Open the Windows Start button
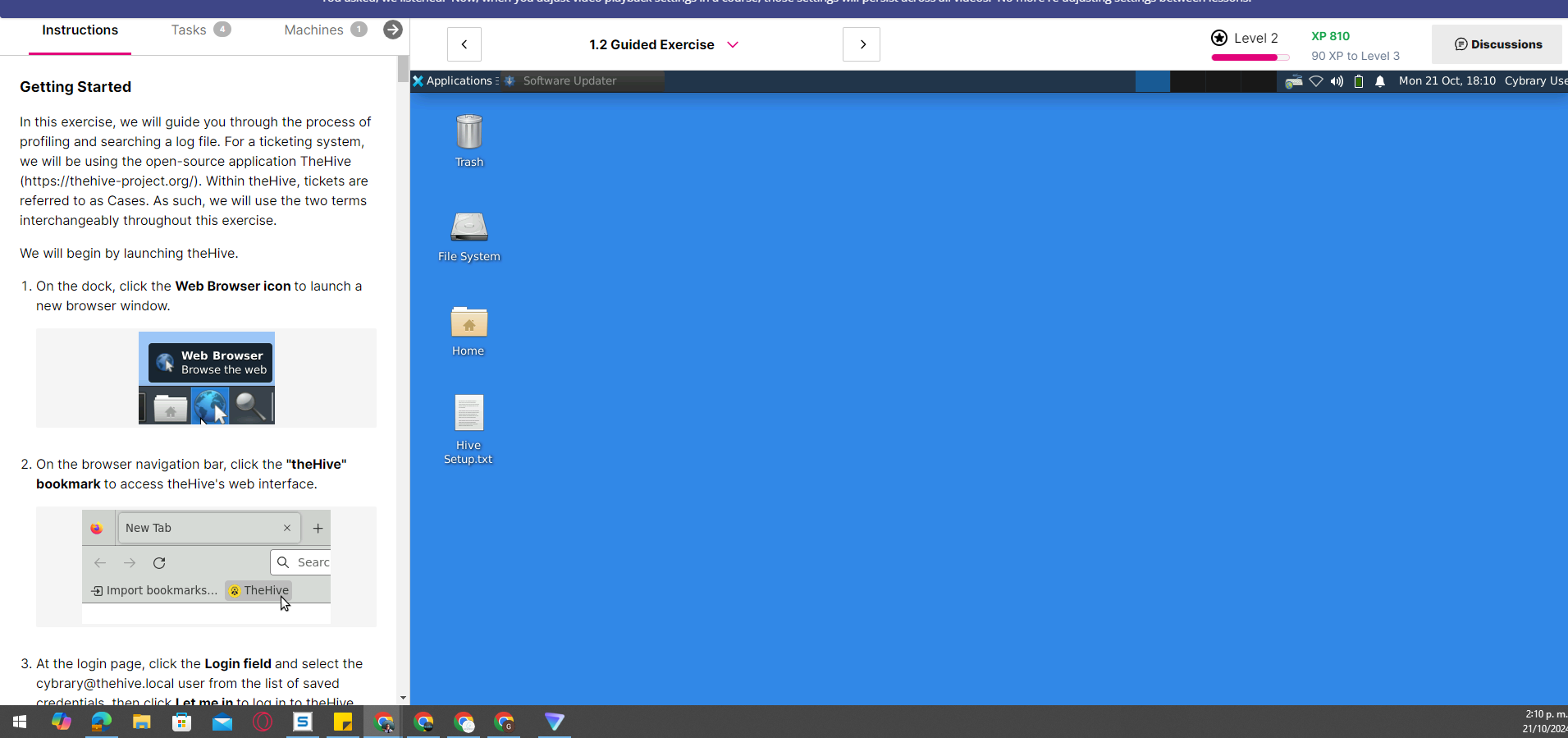The image size is (1568, 738). click(x=20, y=722)
